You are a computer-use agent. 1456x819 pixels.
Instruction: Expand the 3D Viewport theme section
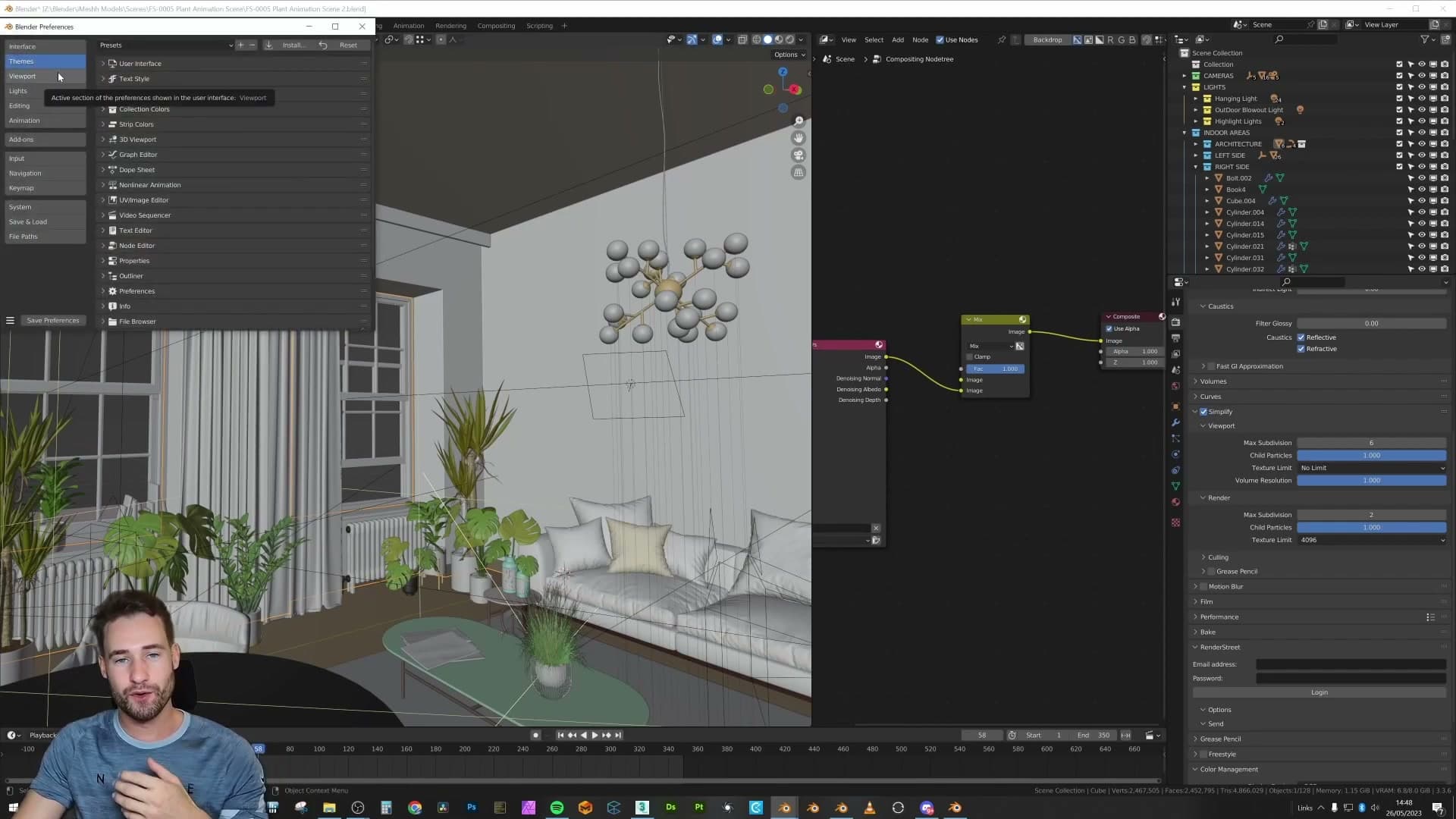(x=103, y=140)
